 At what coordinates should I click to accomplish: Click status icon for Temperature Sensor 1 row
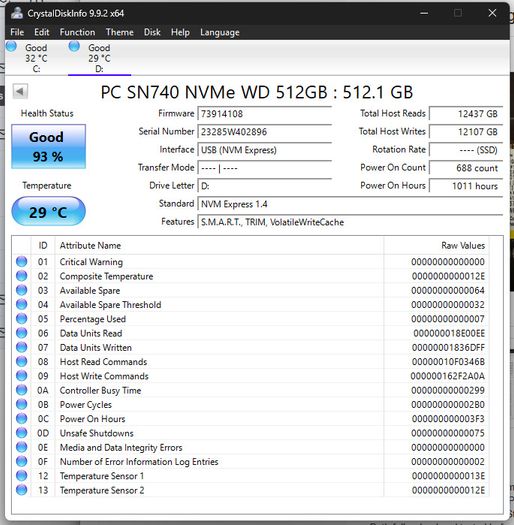(x=21, y=476)
